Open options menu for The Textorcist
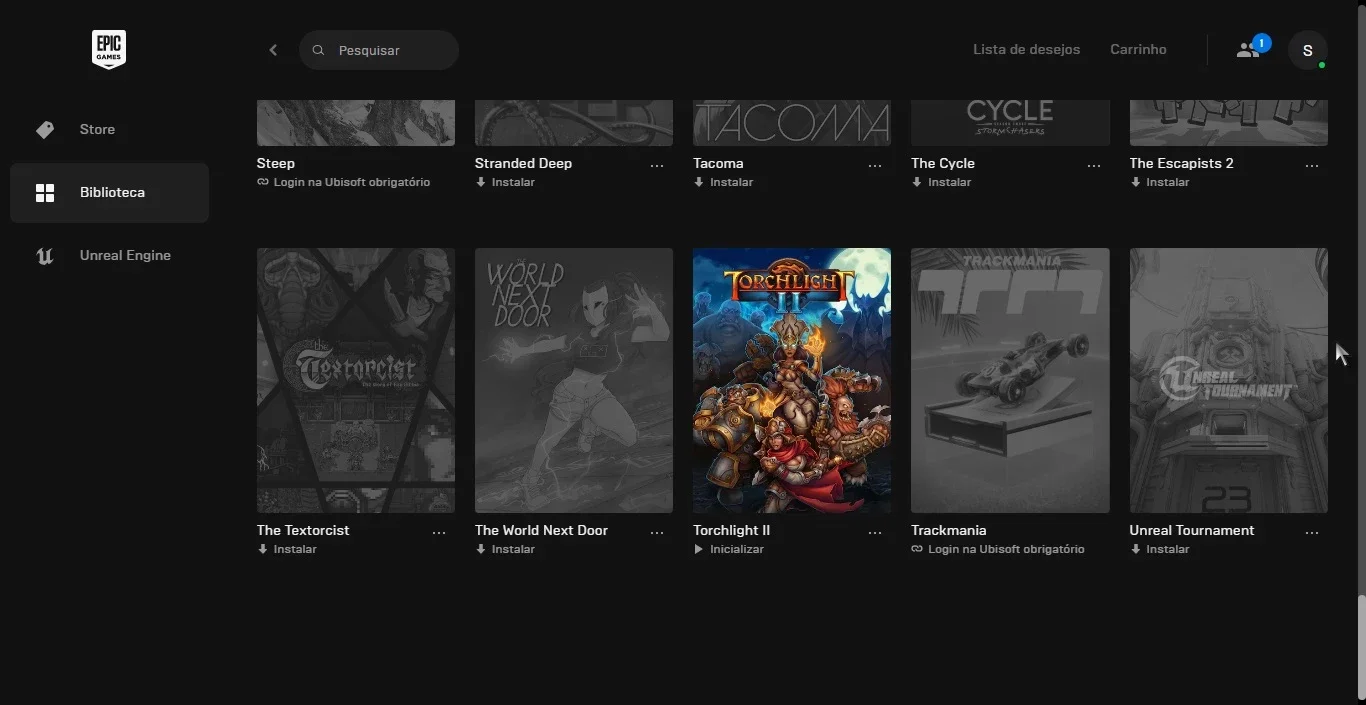The image size is (1366, 705). 439,533
